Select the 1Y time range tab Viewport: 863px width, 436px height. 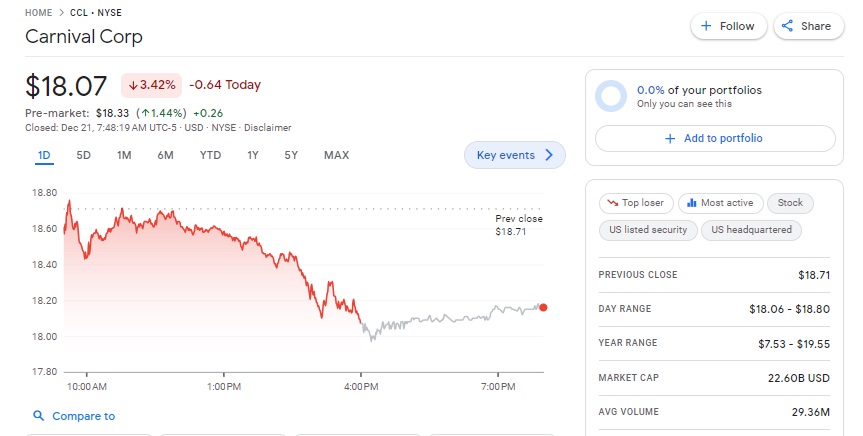pyautogui.click(x=253, y=155)
